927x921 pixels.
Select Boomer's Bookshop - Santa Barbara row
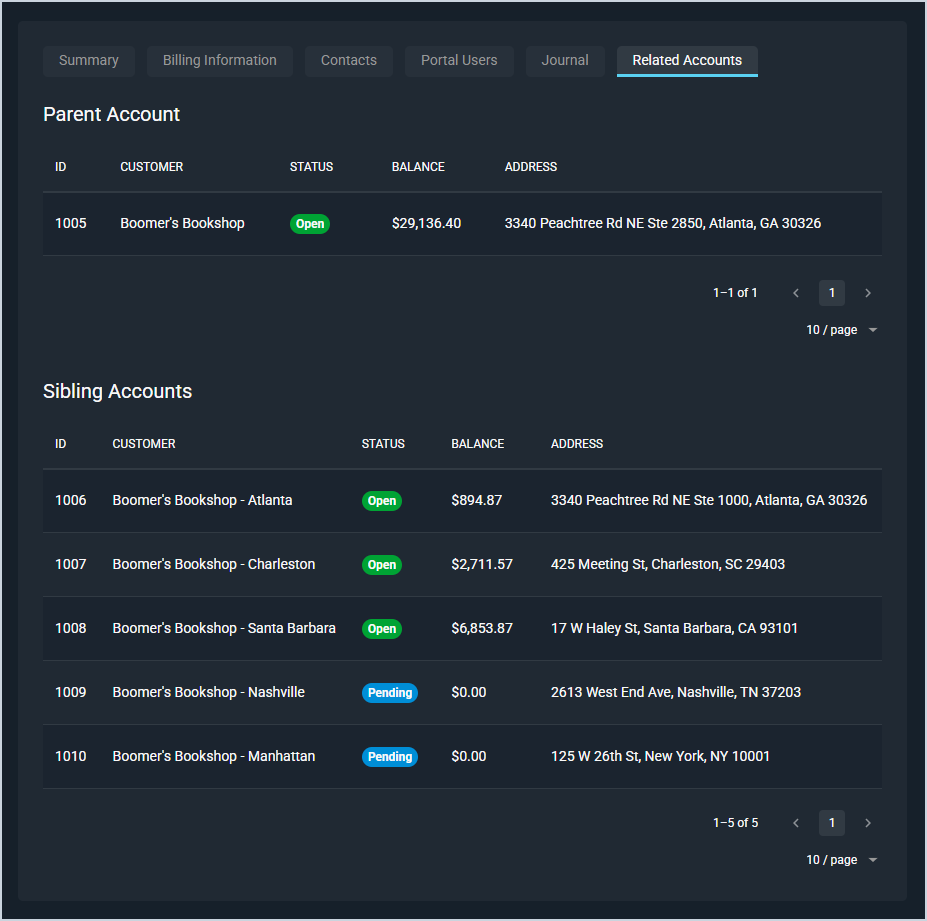pyautogui.click(x=224, y=628)
